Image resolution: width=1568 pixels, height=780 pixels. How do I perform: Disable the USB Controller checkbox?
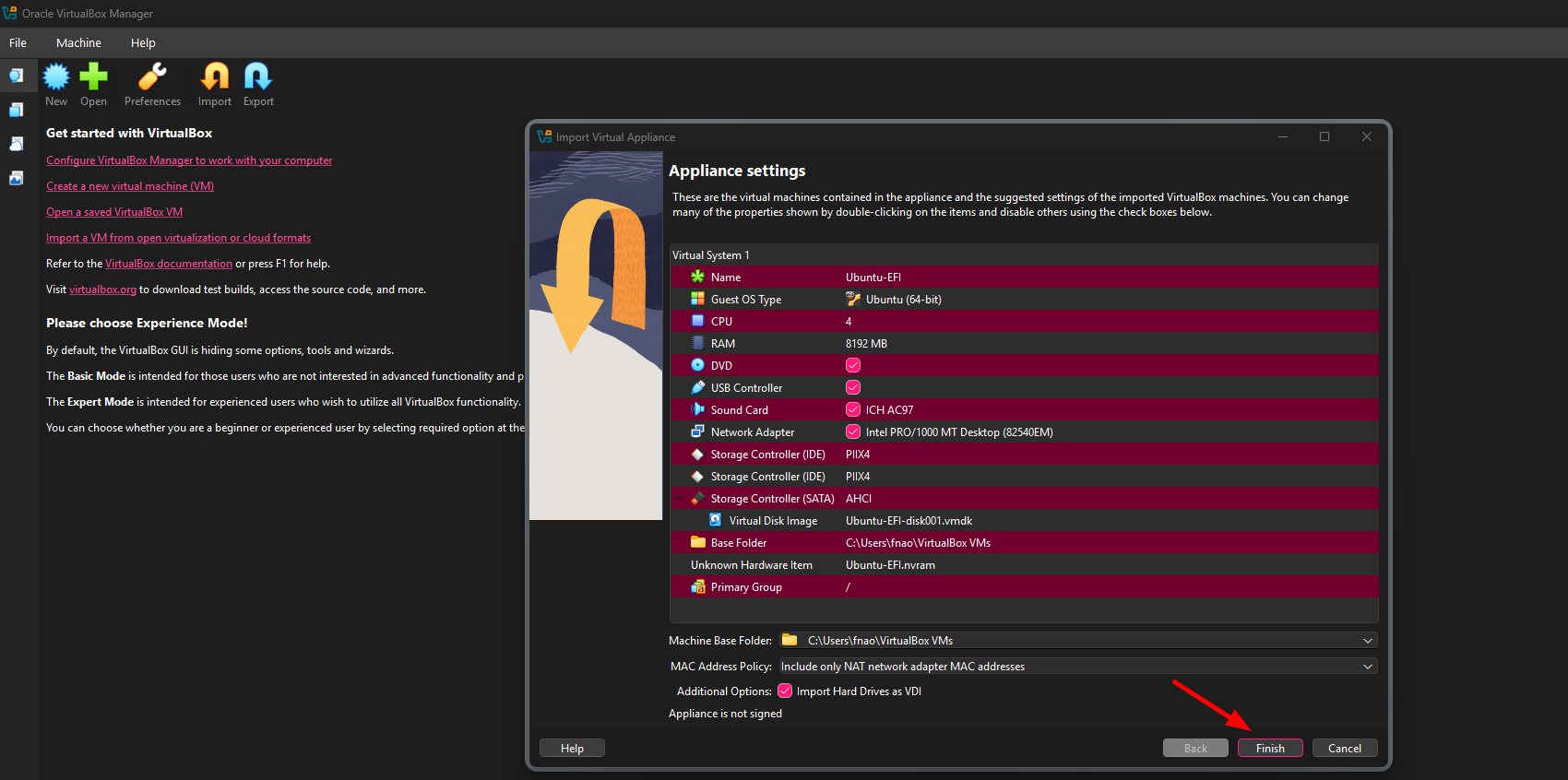pyautogui.click(x=853, y=388)
